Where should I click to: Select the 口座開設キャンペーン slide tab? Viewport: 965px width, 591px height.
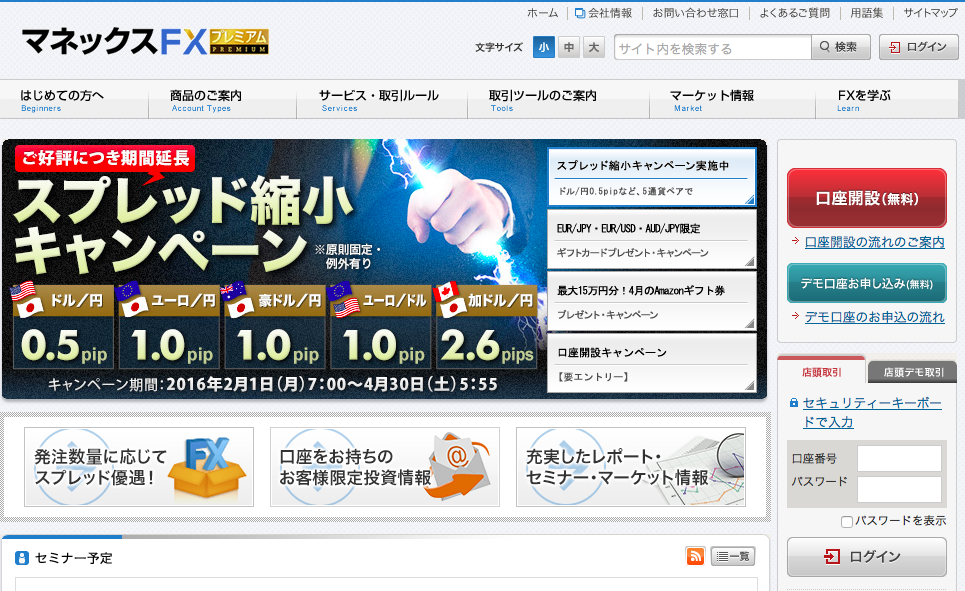coord(652,363)
